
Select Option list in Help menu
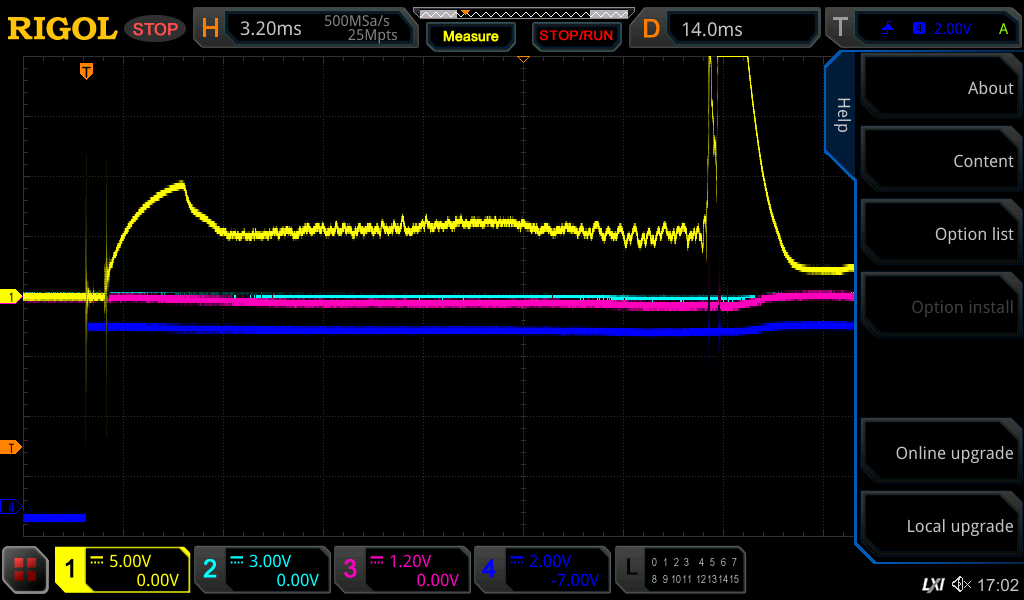tap(942, 234)
